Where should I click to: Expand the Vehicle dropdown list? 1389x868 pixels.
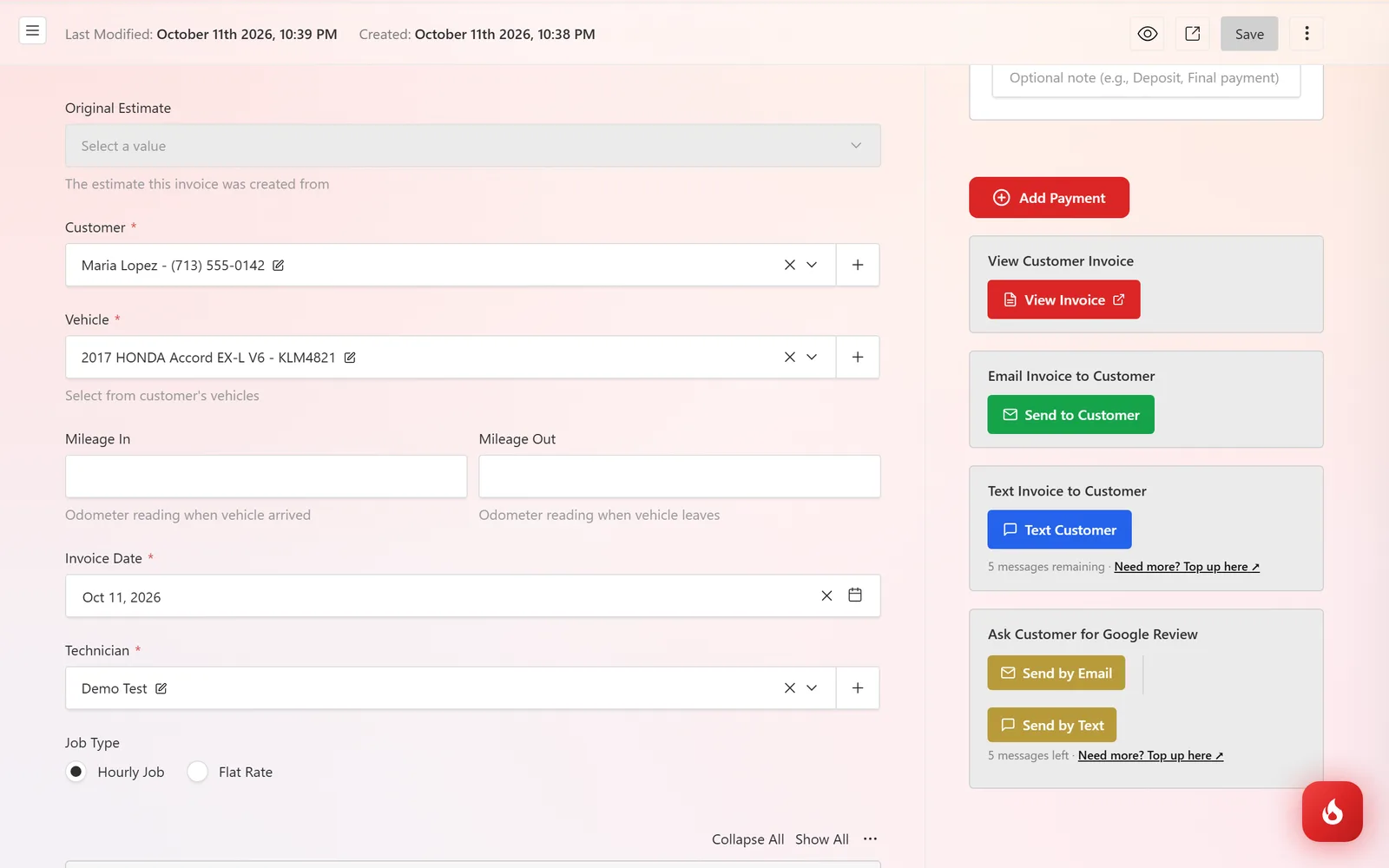pyautogui.click(x=812, y=357)
